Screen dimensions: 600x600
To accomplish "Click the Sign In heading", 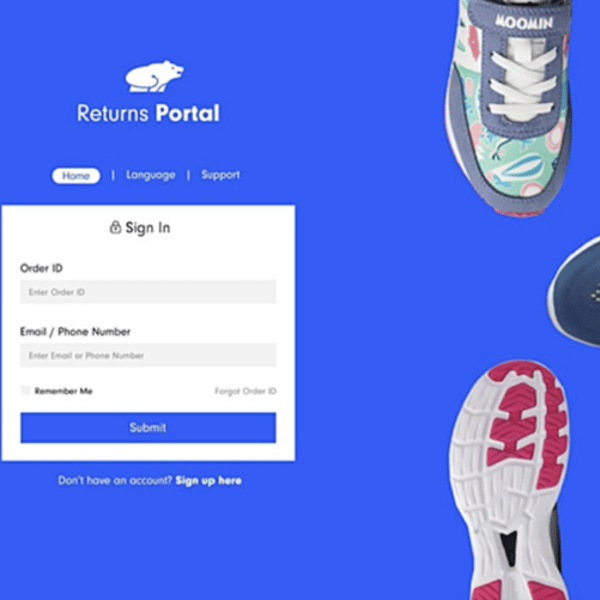I will [148, 228].
